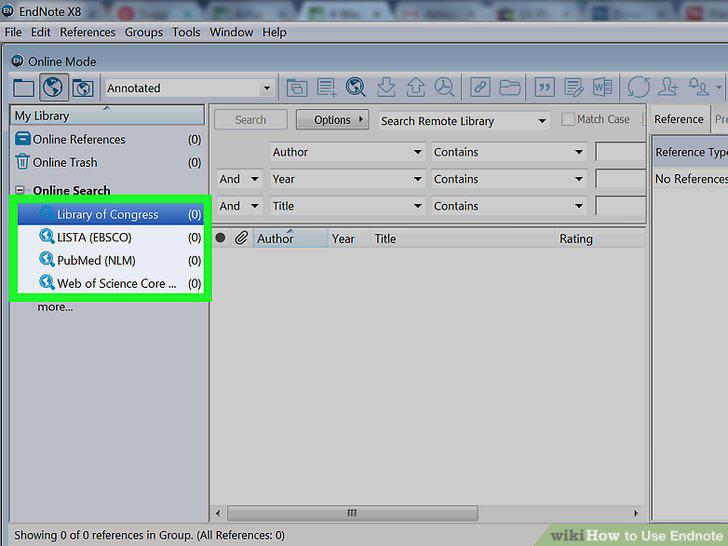This screenshot has width=728, height=546.
Task: Click the horizontal scrollbar thumb in reference list
Action: [352, 513]
